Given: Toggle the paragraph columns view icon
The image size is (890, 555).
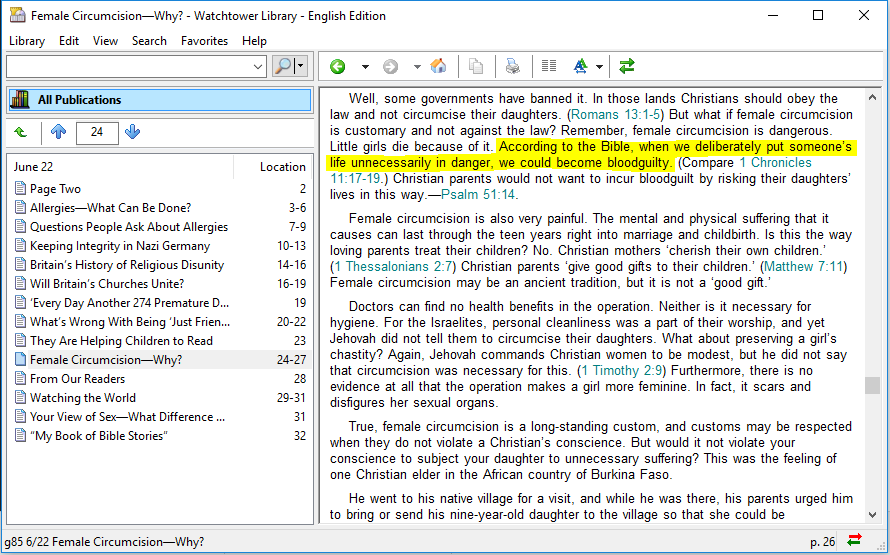Looking at the screenshot, I should 548,67.
